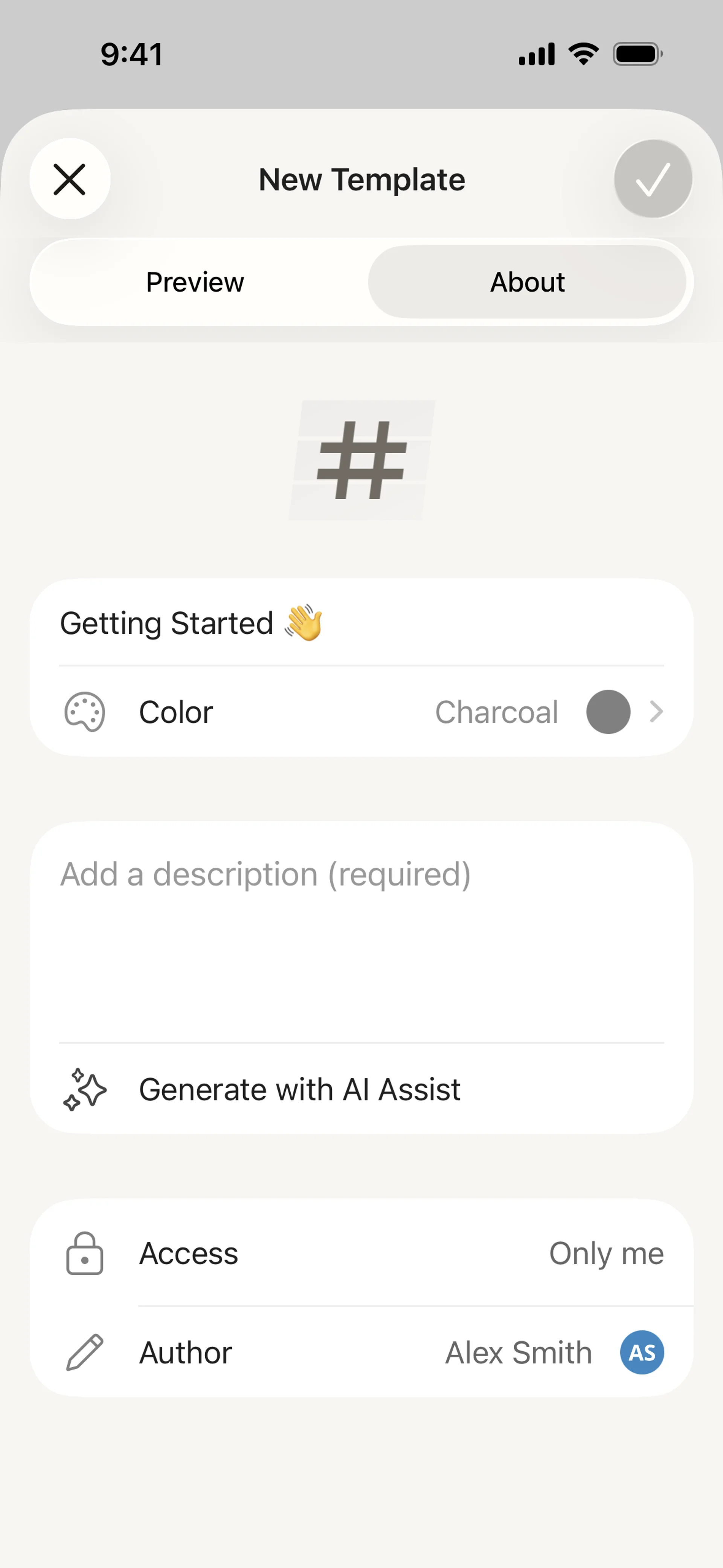
Task: Tap Generate with AI Assist
Action: tap(299, 1089)
